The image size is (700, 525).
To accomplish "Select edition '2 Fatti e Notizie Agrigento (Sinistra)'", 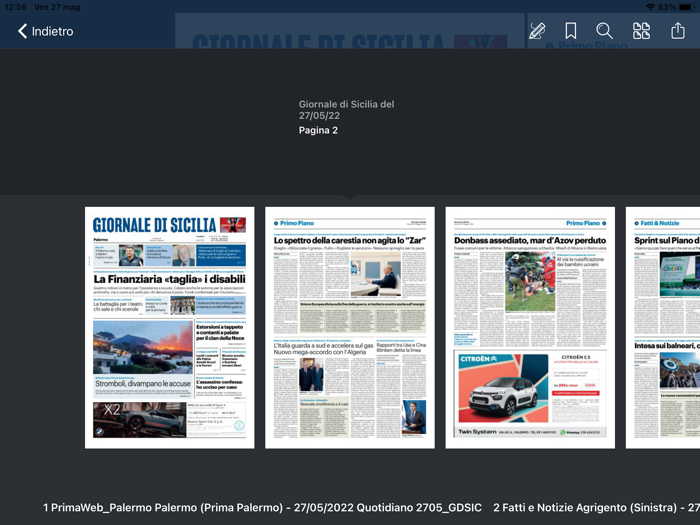I will pyautogui.click(x=596, y=508).
